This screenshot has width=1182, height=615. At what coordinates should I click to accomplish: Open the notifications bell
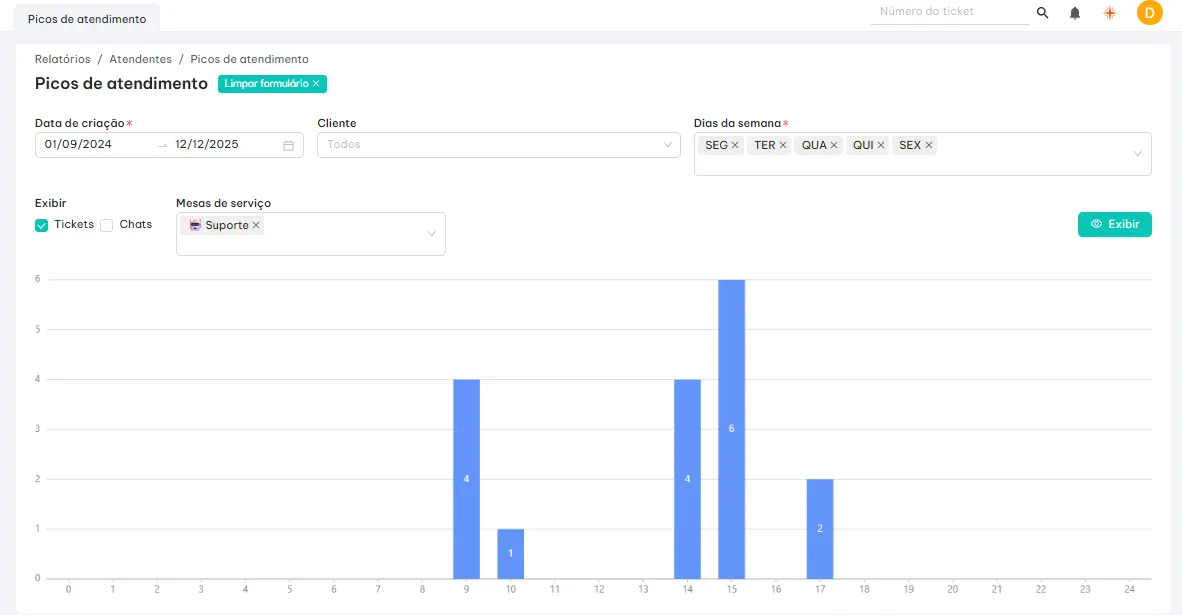1075,13
